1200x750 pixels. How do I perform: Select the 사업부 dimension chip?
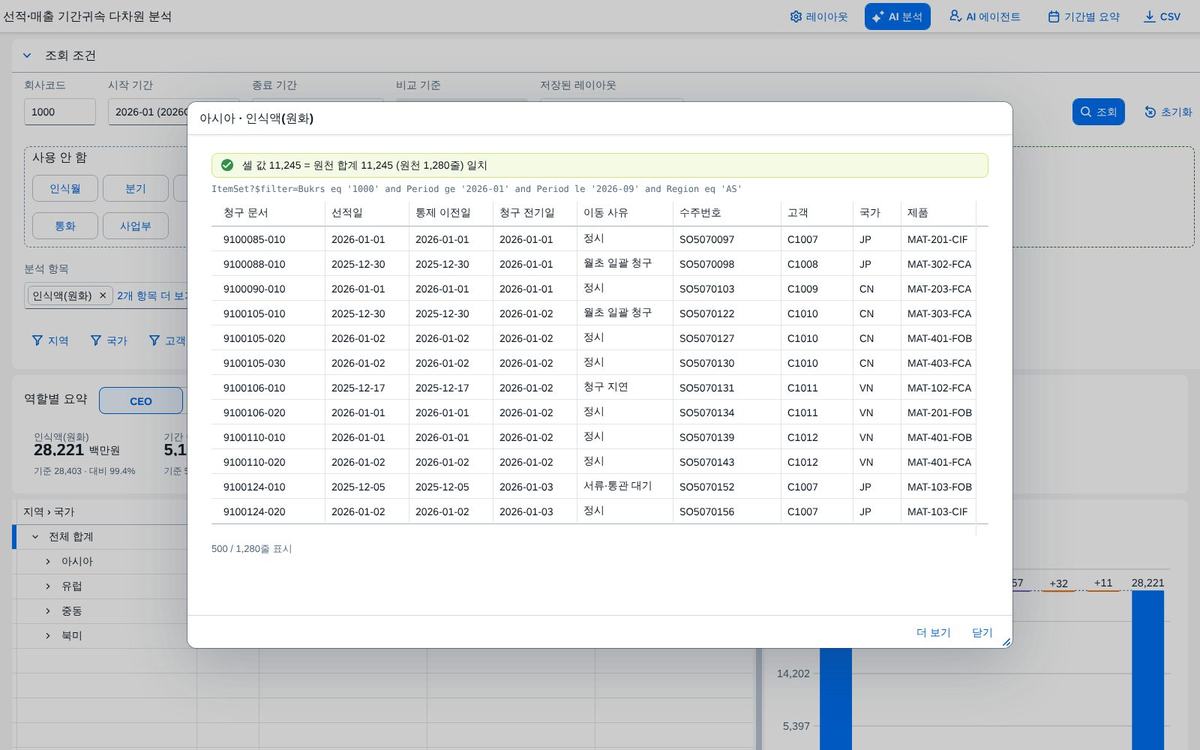(135, 226)
